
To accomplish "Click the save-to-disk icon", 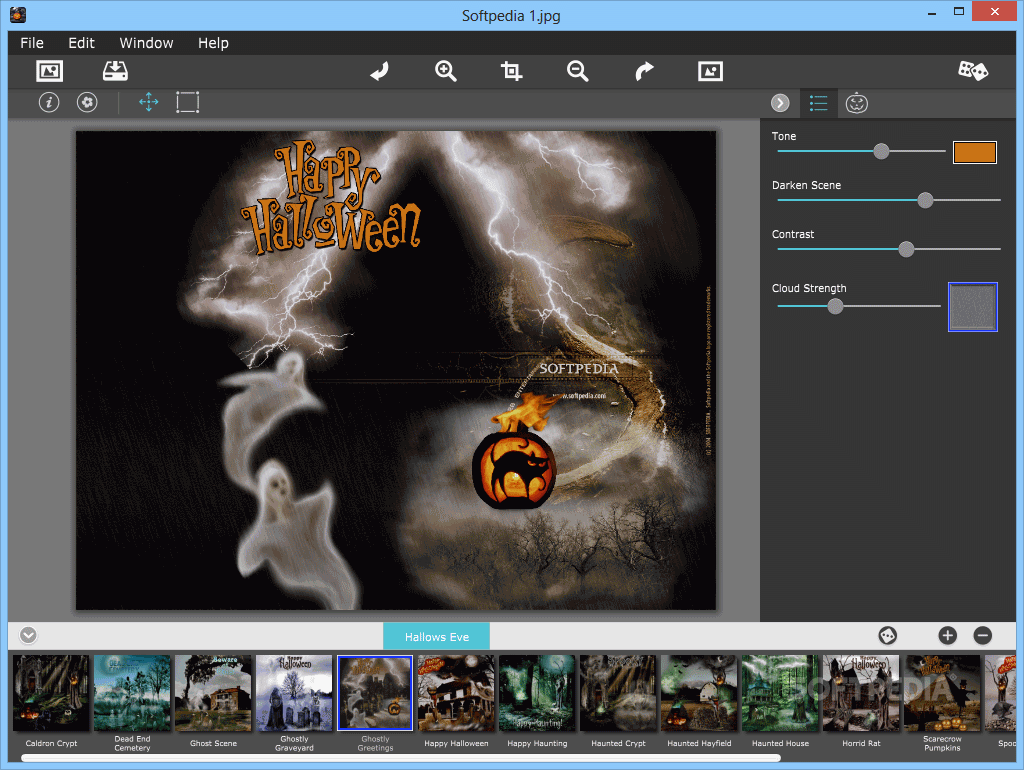I will coord(115,71).
